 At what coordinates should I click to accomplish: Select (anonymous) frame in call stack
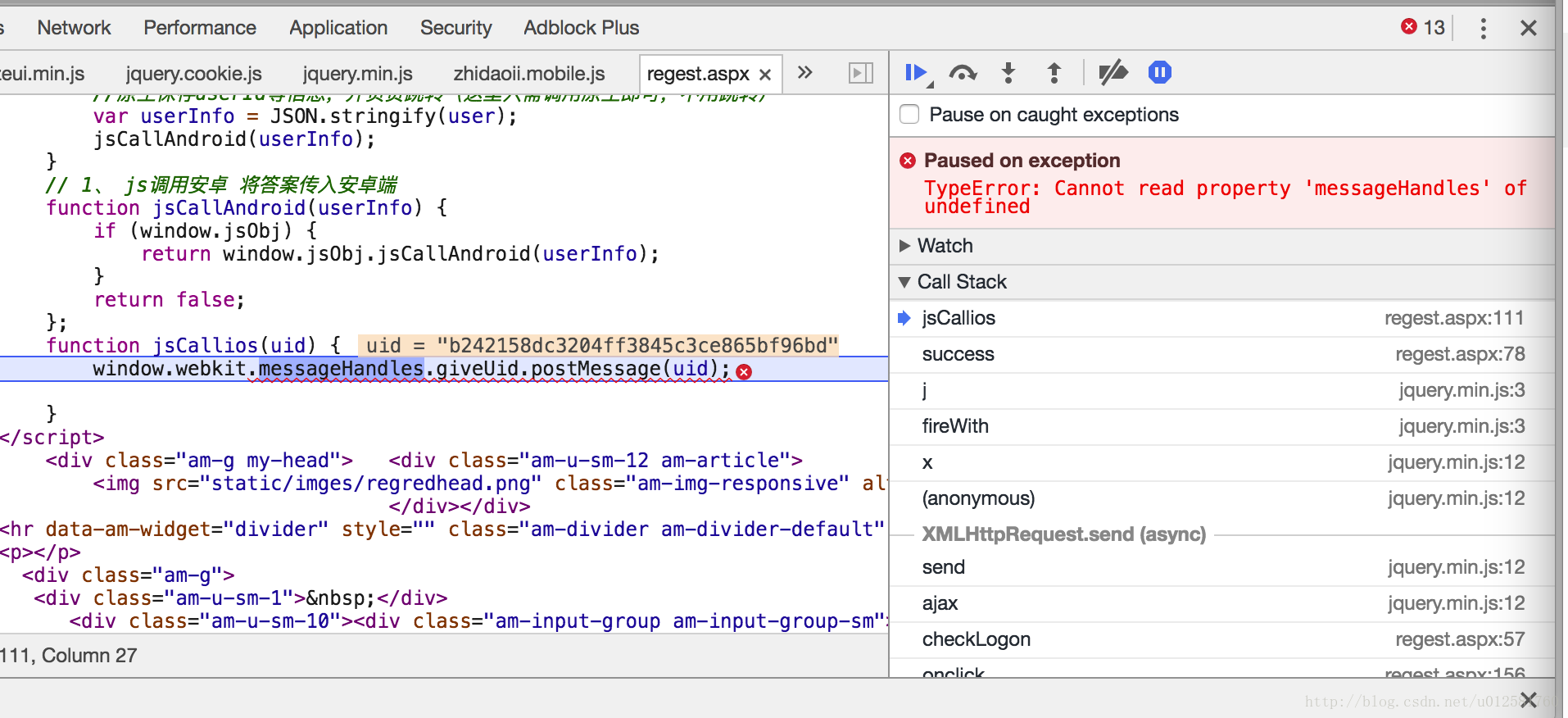[x=1221, y=498]
